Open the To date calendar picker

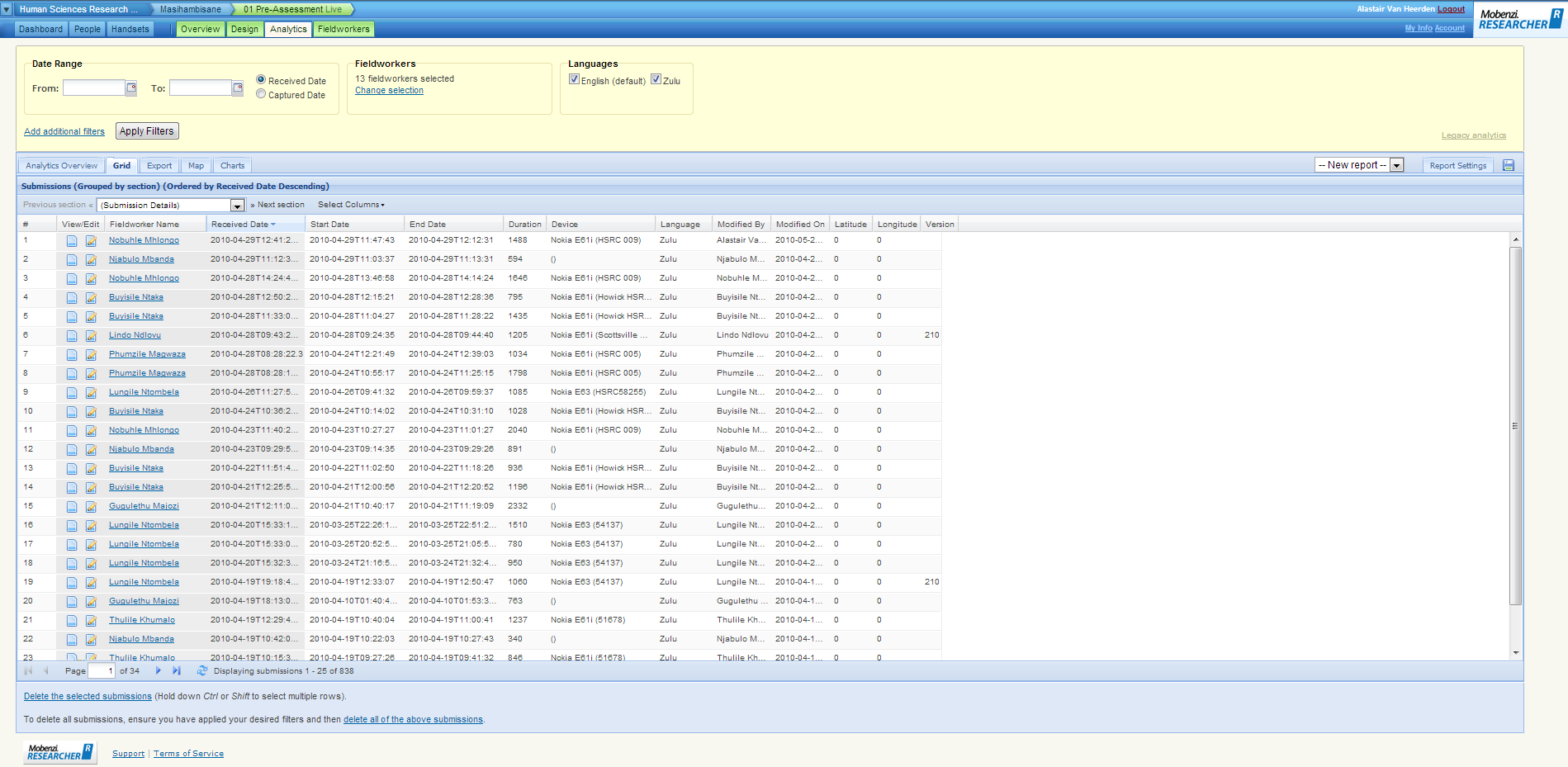point(238,88)
